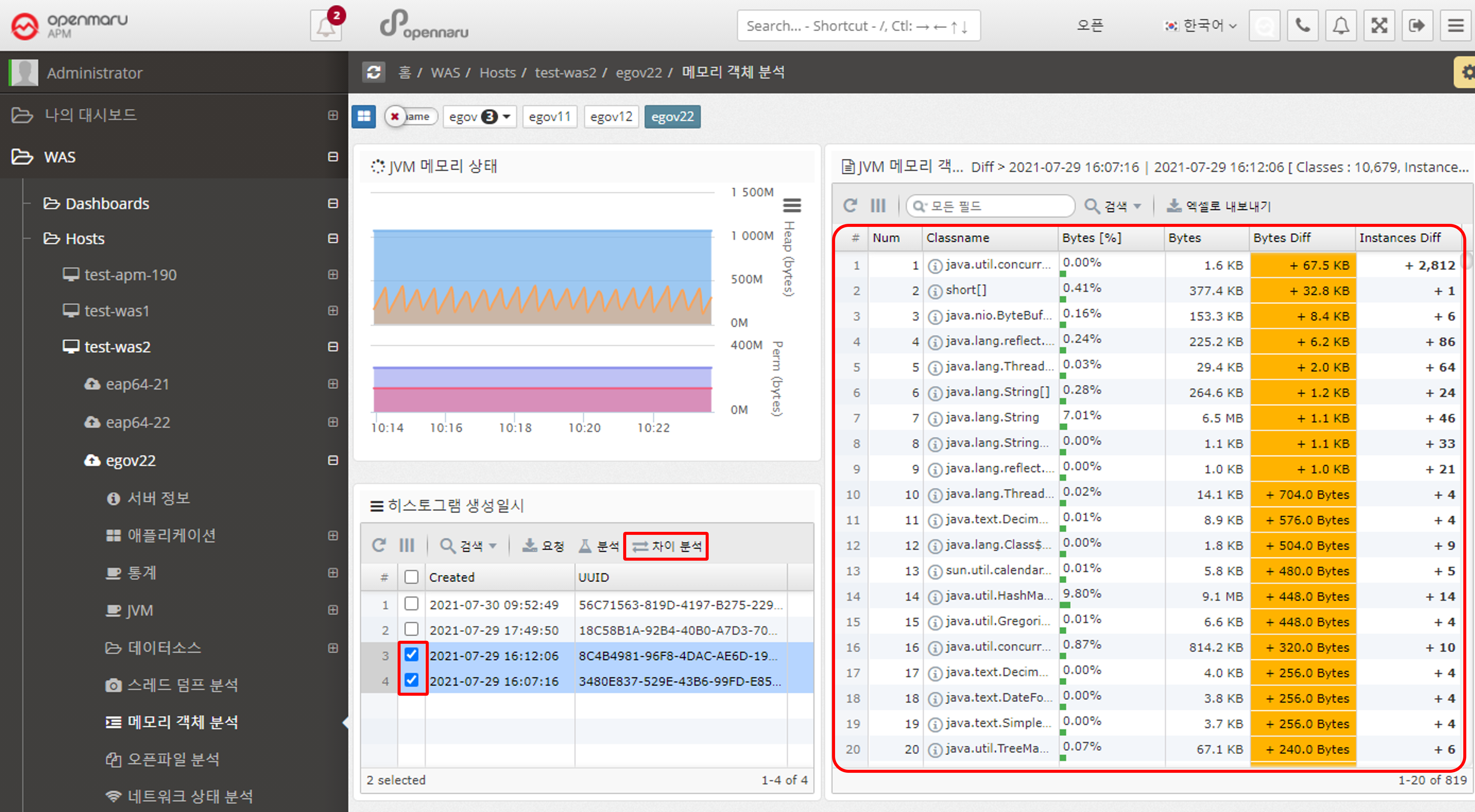Click the logout arrow icon in header
This screenshot has height=812, width=1475.
point(1417,26)
